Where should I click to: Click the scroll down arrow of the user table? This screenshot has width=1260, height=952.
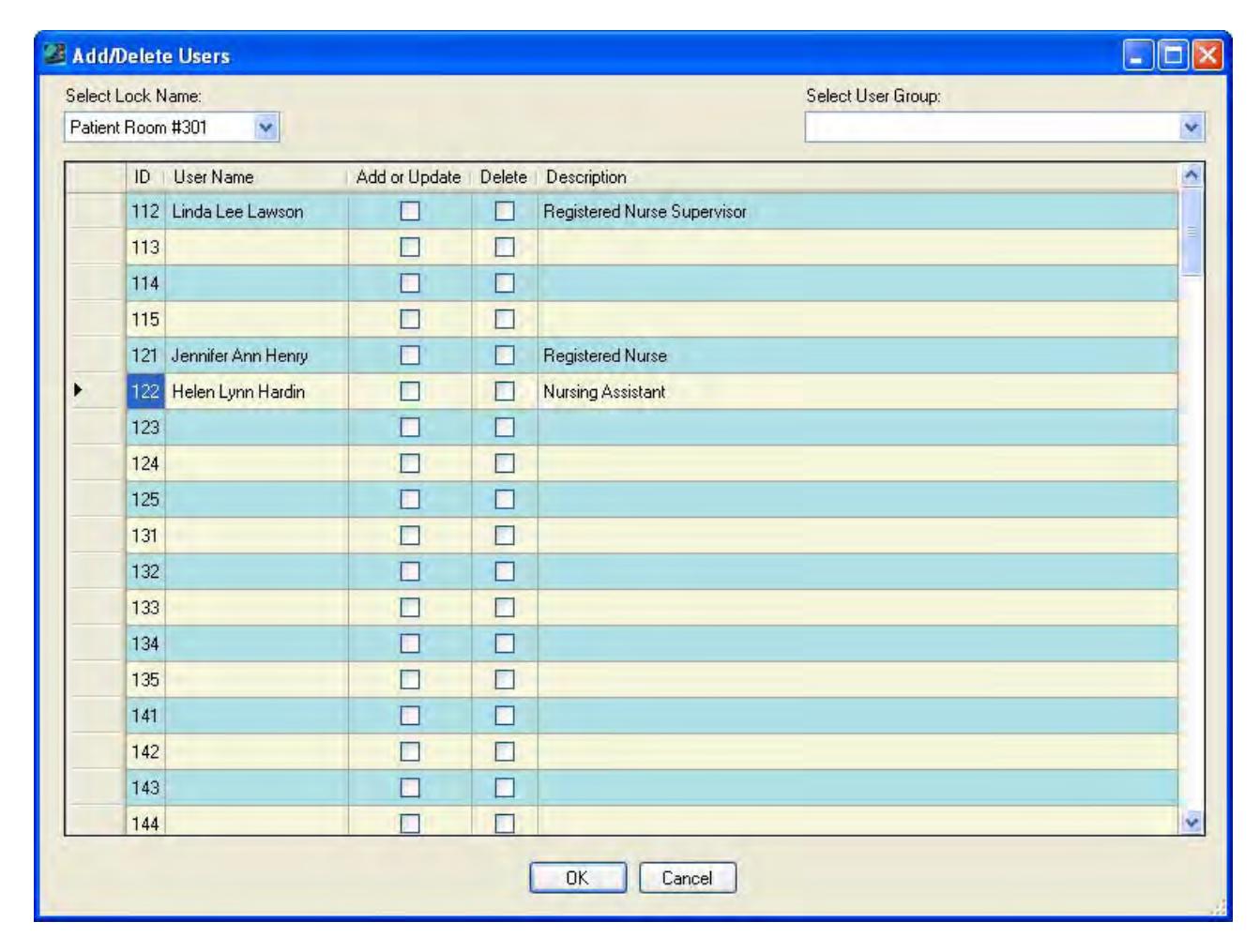(1192, 822)
